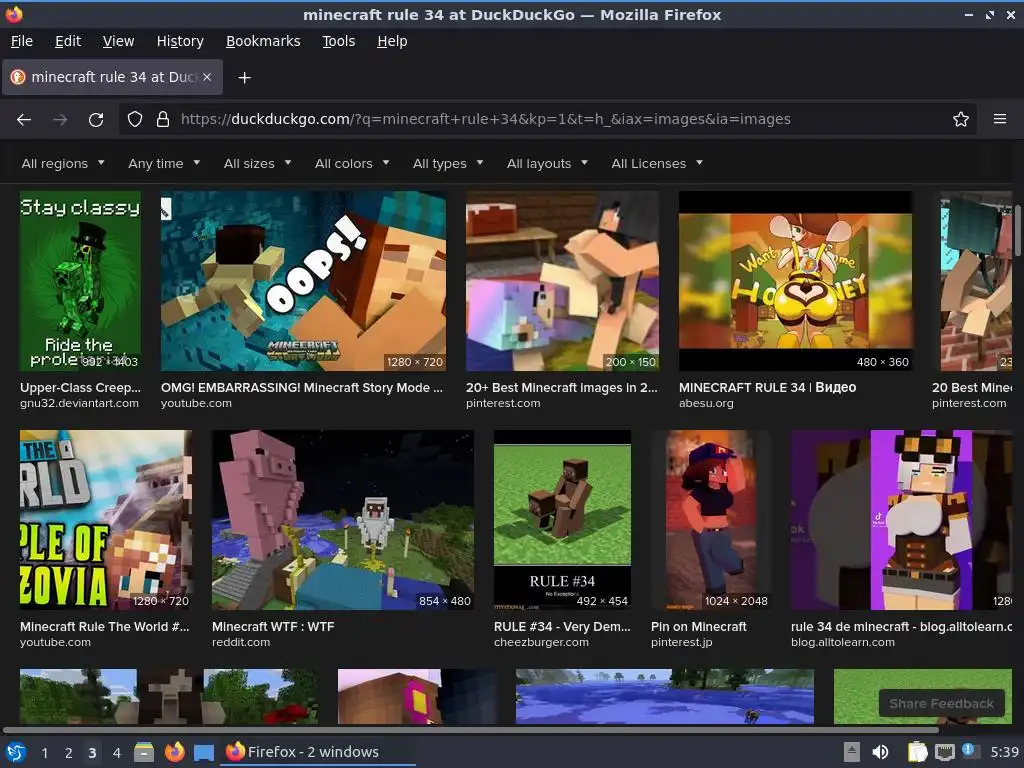Expand the All types filter dropdown
1024x768 pixels.
[448, 163]
